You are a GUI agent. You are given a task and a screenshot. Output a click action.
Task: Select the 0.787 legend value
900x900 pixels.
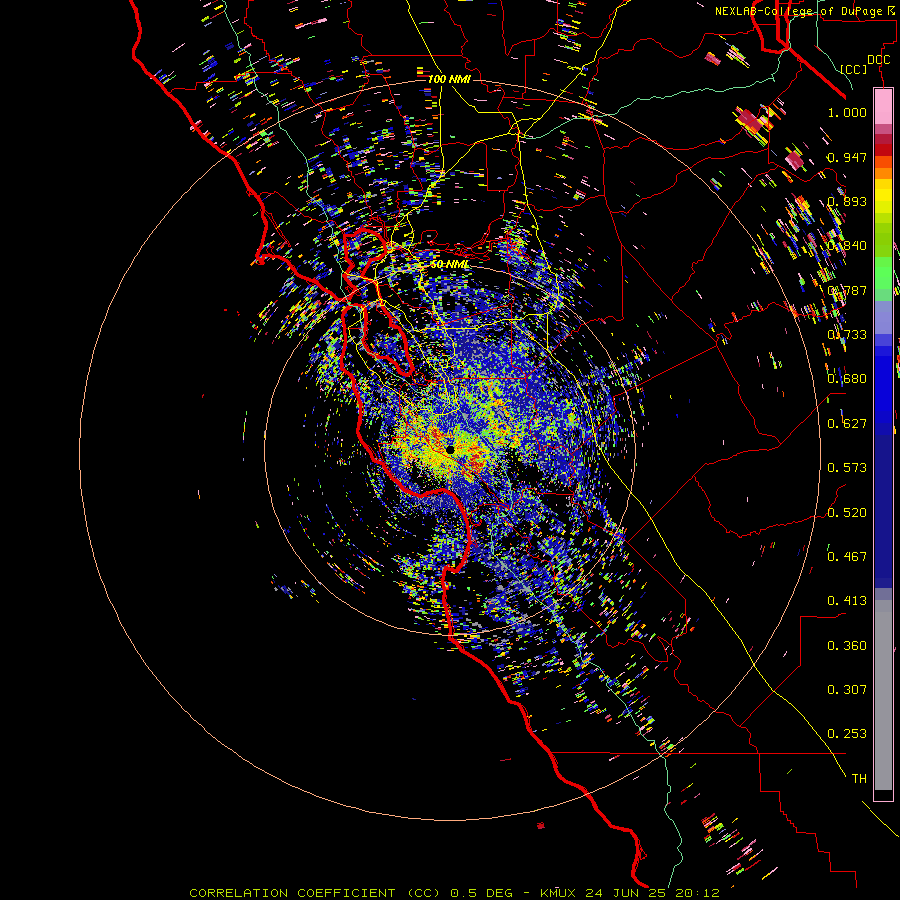(847, 290)
